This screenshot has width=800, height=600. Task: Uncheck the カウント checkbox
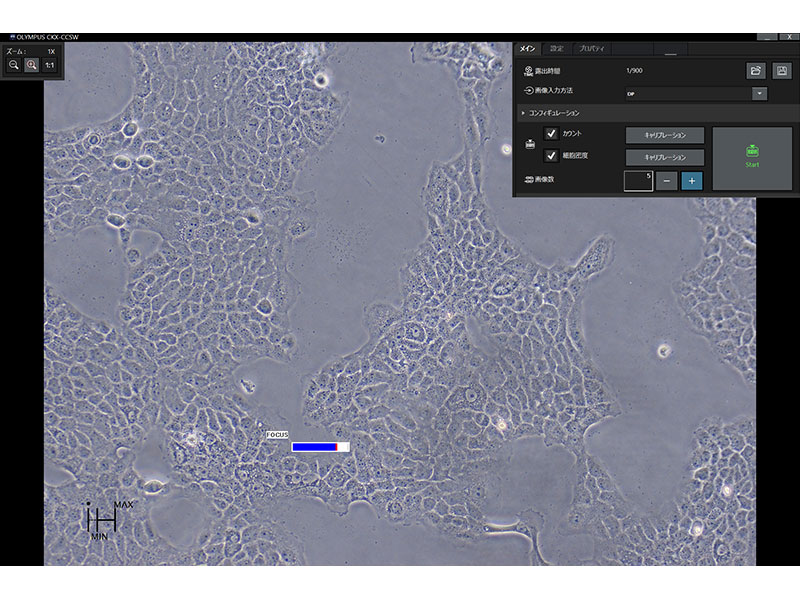[x=551, y=134]
